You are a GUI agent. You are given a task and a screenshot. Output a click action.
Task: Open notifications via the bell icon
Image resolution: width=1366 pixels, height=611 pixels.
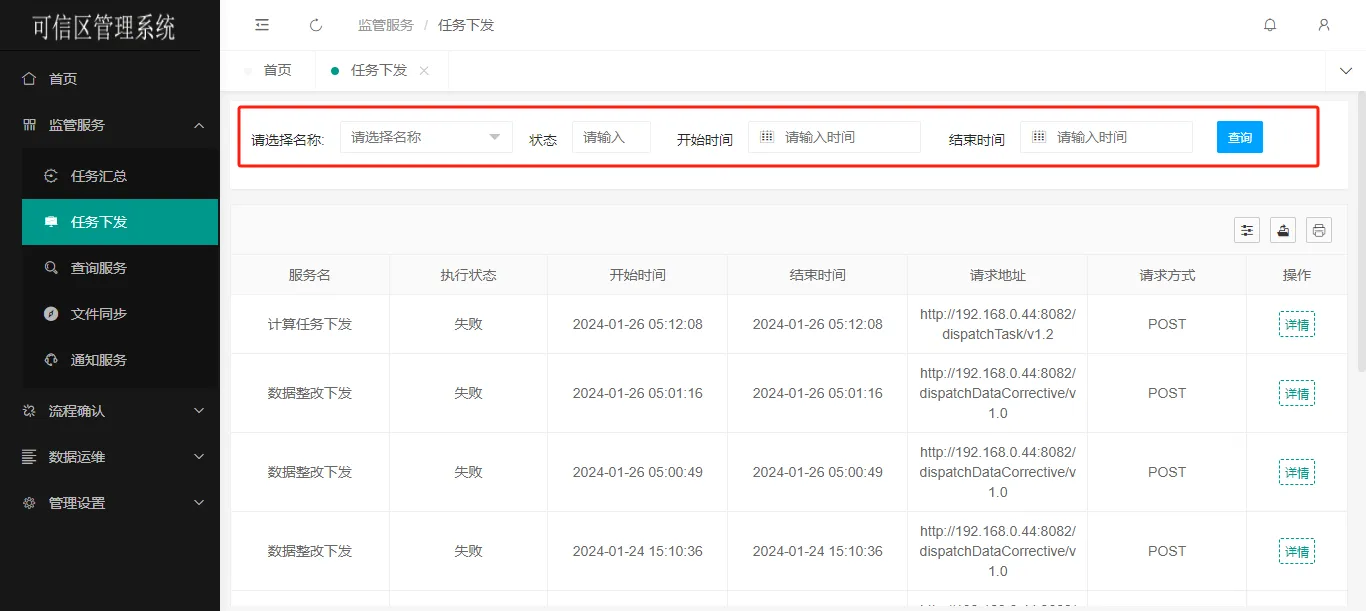click(x=1270, y=25)
